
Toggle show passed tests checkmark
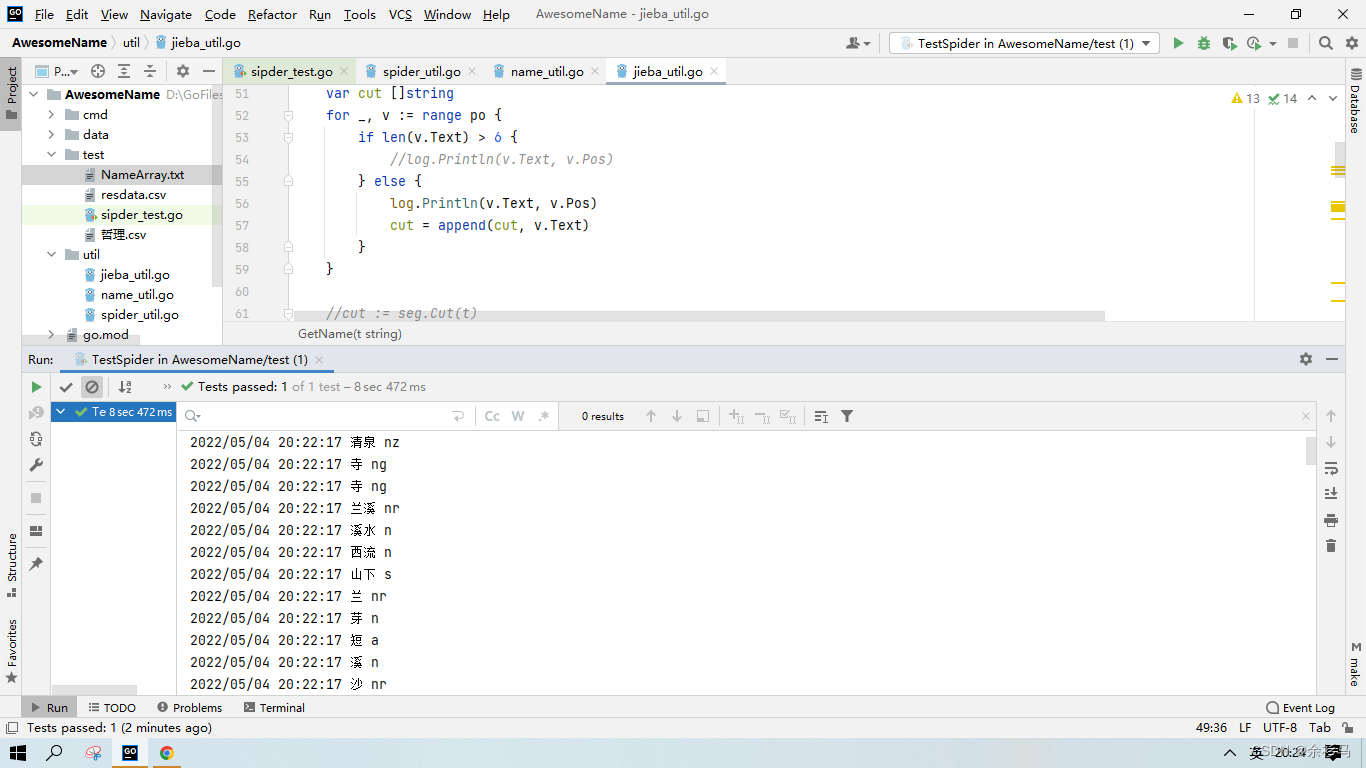(66, 387)
